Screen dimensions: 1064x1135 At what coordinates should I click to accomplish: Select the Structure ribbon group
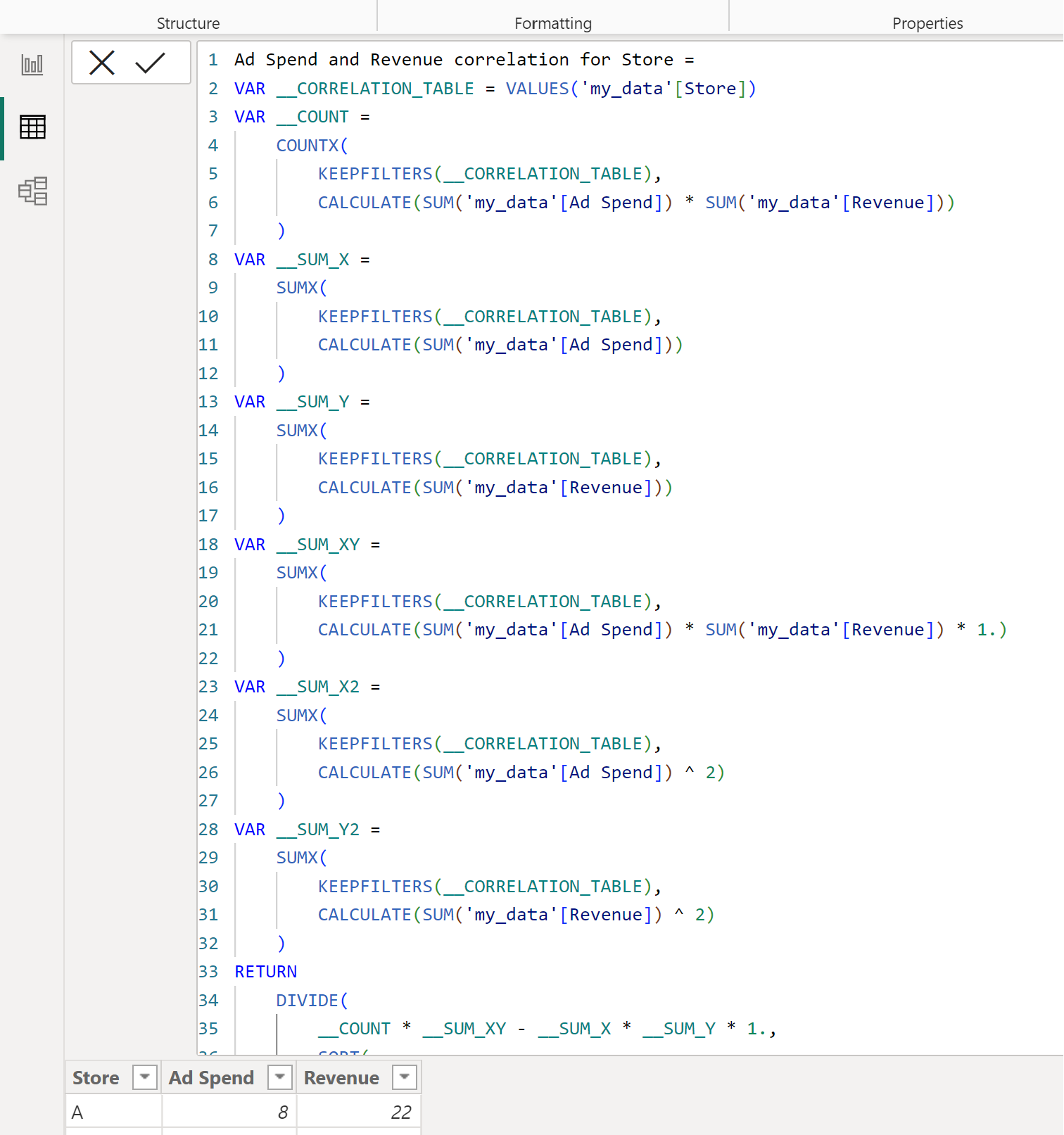[x=189, y=23]
